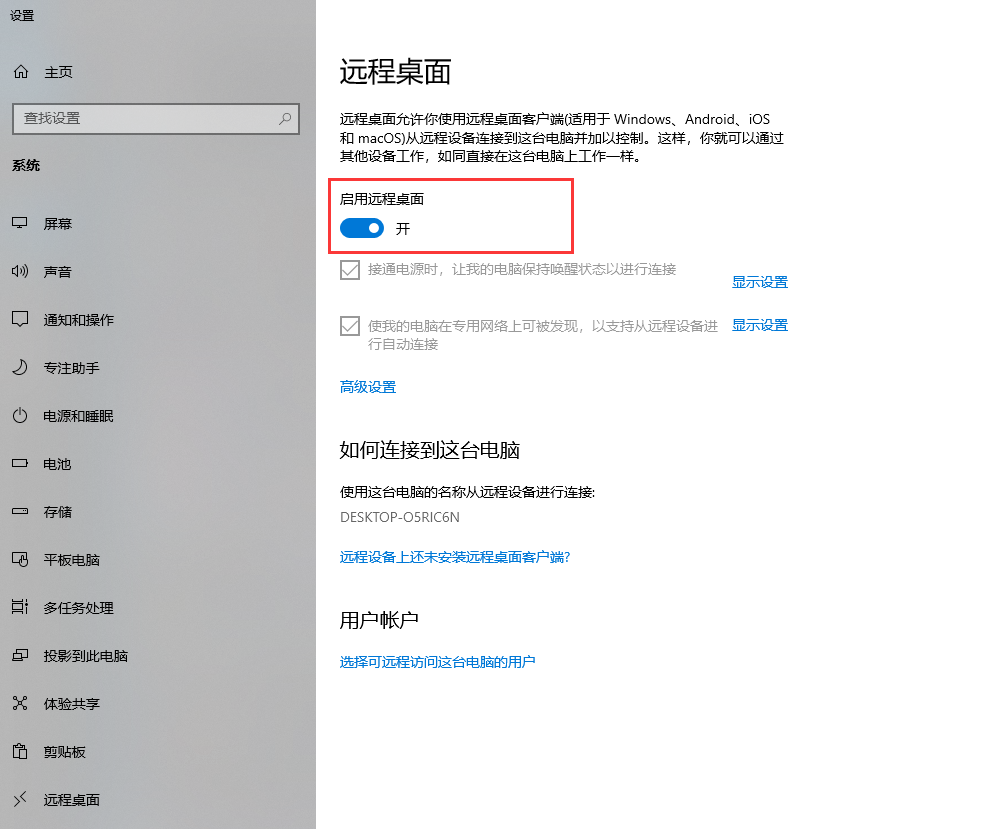The height and width of the screenshot is (829, 986).
Task: Click the home icon beside 主页
Action: 21,72
